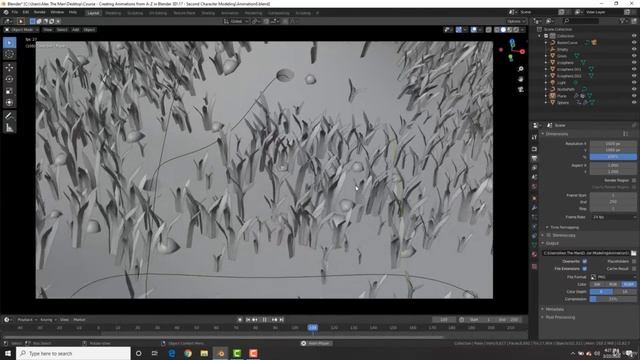Image resolution: width=640 pixels, height=360 pixels.
Task: Open the Material properties tab
Action: tap(534, 254)
